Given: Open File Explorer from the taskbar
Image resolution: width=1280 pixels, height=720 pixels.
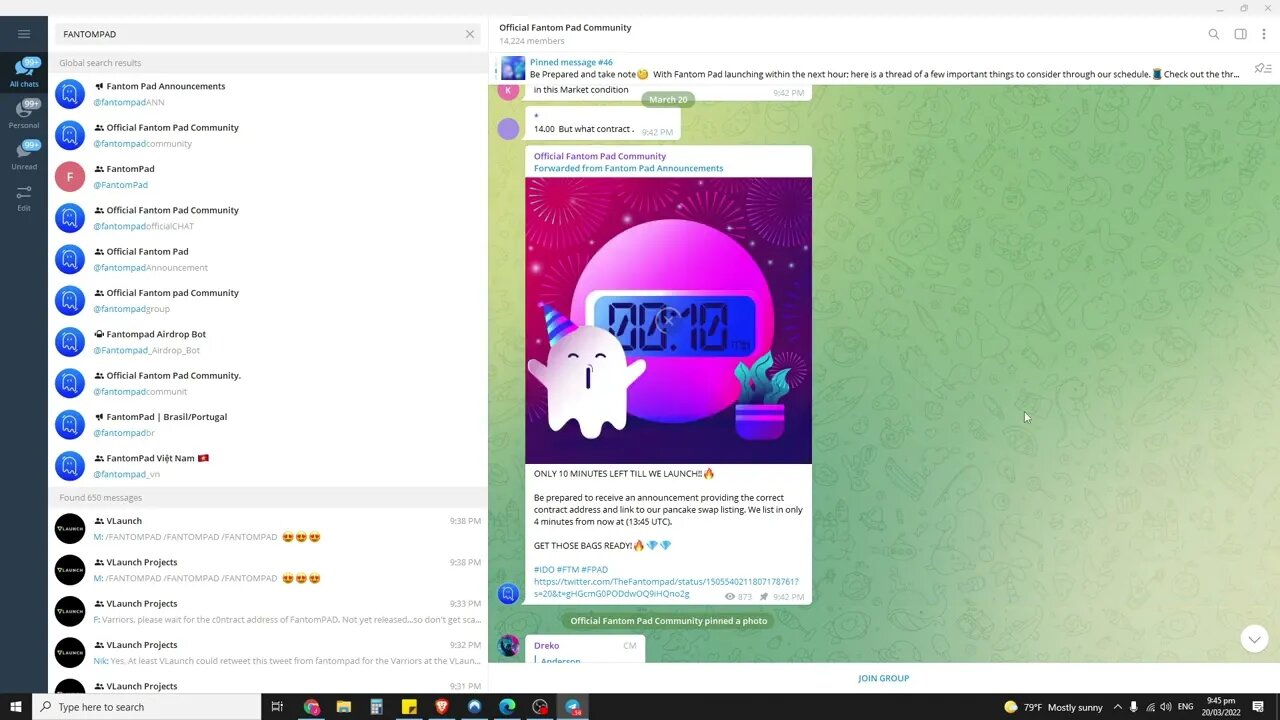Looking at the screenshot, I should [x=344, y=707].
